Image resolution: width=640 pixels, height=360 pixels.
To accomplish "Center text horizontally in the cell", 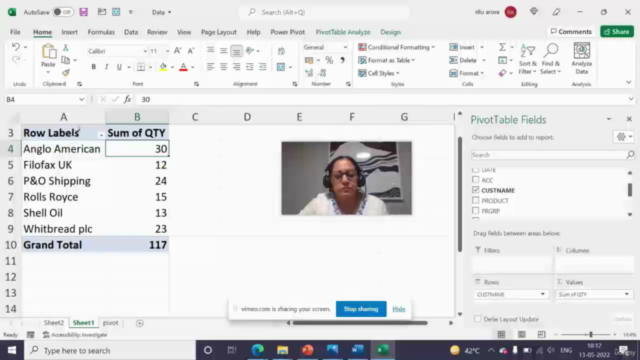I will 223,67.
